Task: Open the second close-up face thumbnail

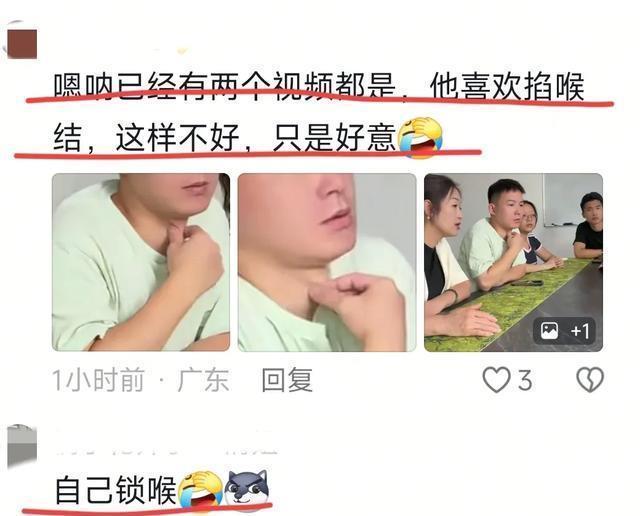Action: pyautogui.click(x=327, y=262)
